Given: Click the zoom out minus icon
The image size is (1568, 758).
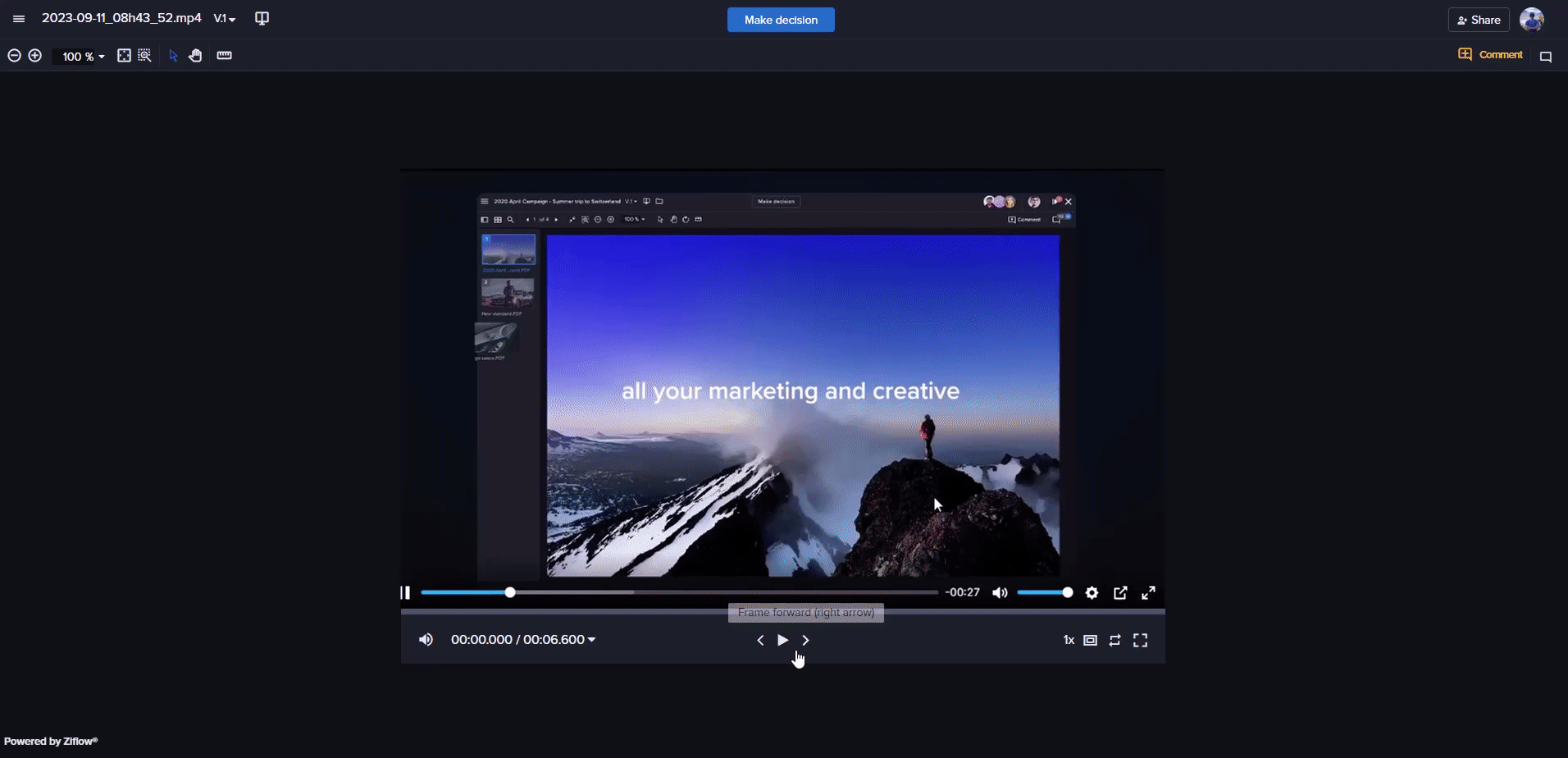Looking at the screenshot, I should [14, 56].
